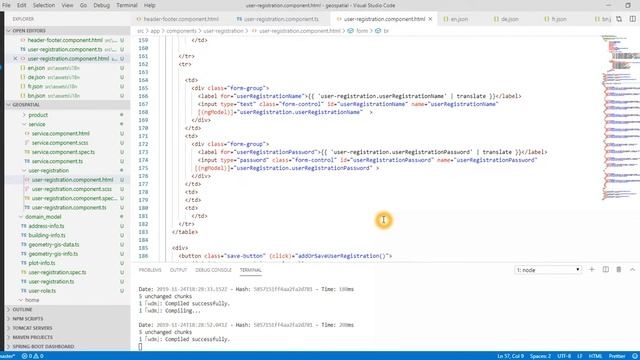Select en.json in Open Editors

36,68
